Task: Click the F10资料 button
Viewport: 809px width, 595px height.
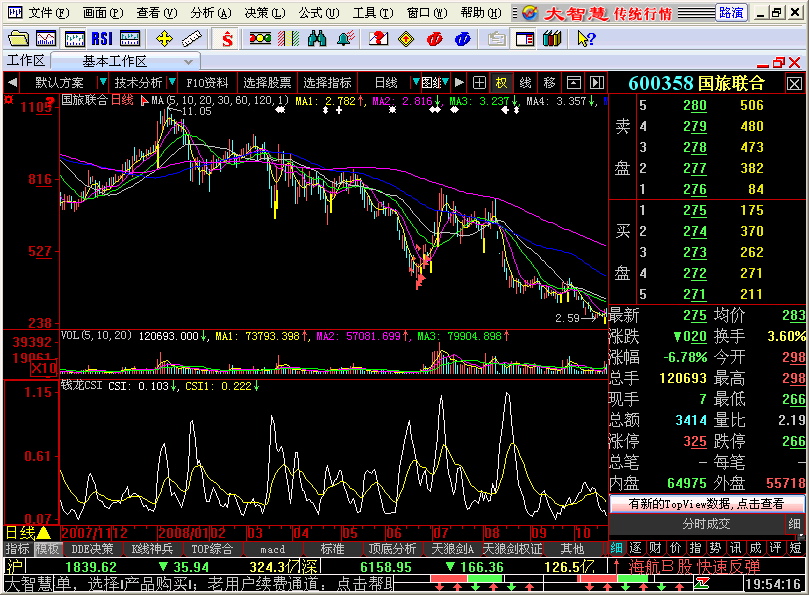Action: coord(207,83)
